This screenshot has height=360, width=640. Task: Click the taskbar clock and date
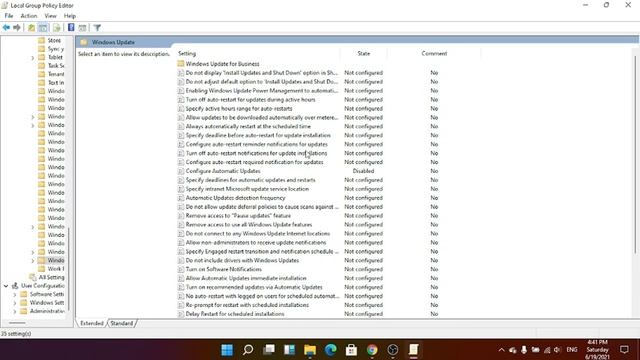coord(597,350)
